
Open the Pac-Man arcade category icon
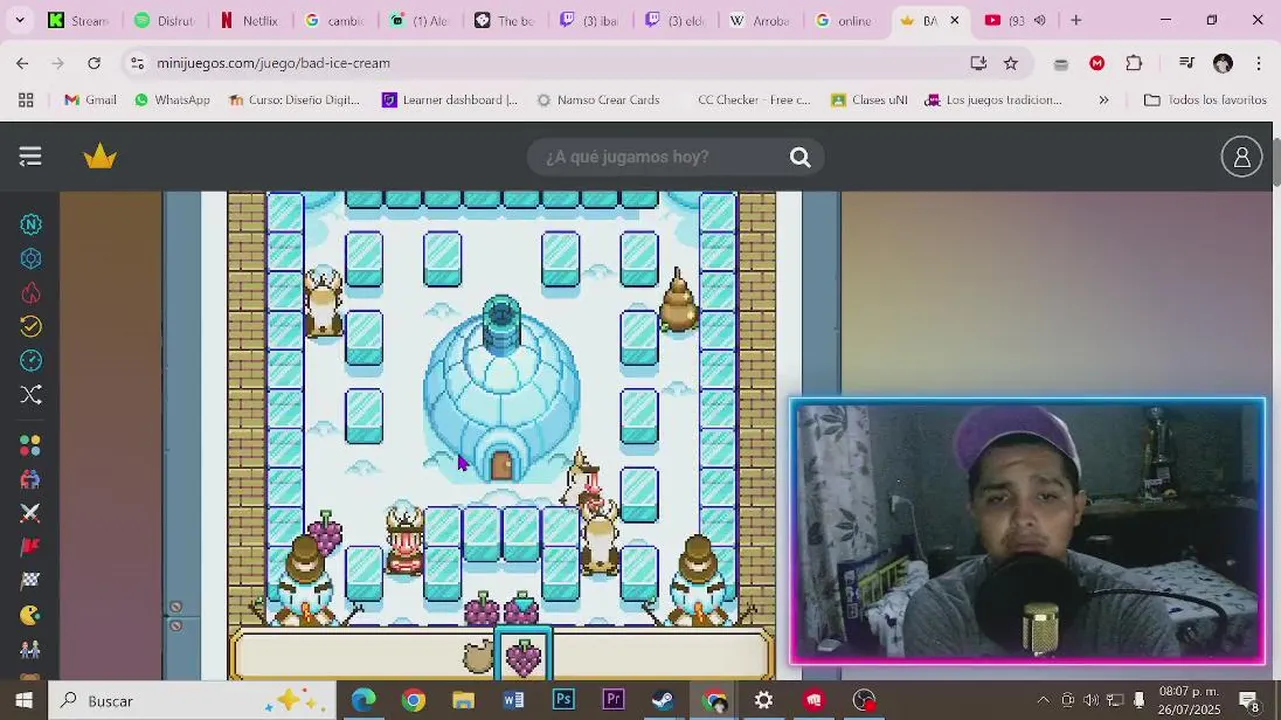point(31,615)
